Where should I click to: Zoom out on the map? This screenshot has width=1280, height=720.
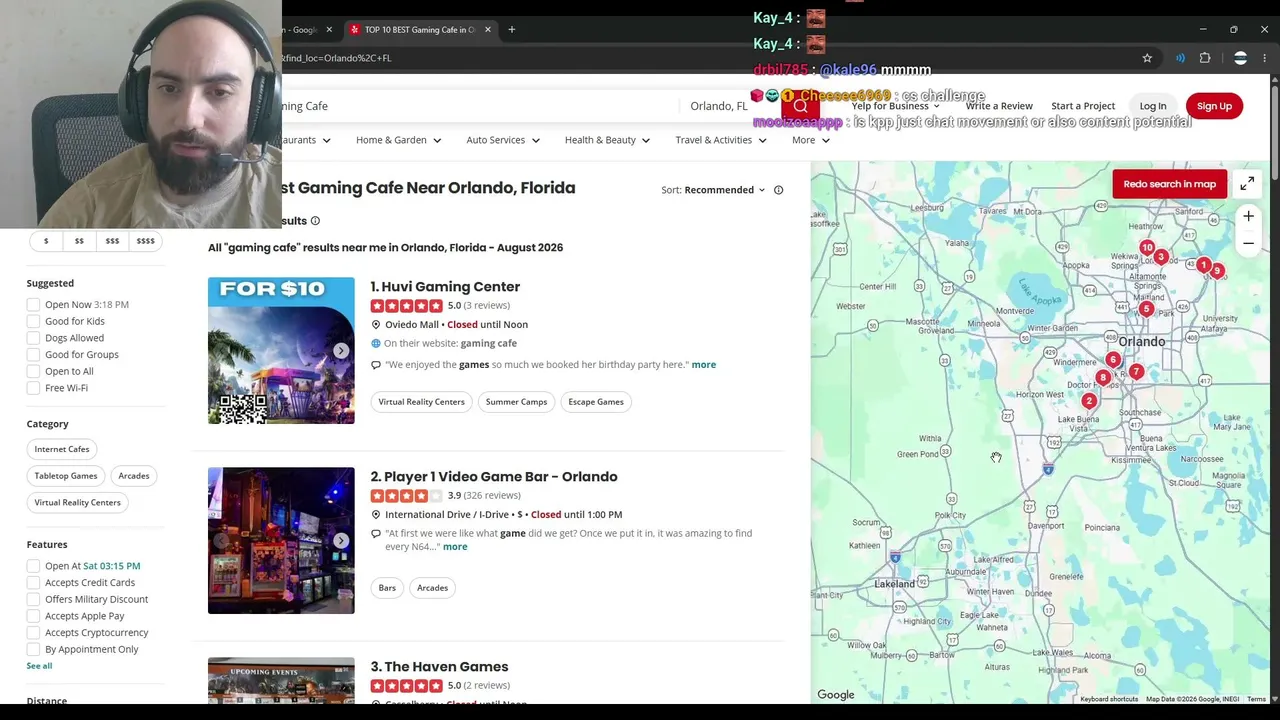1248,243
